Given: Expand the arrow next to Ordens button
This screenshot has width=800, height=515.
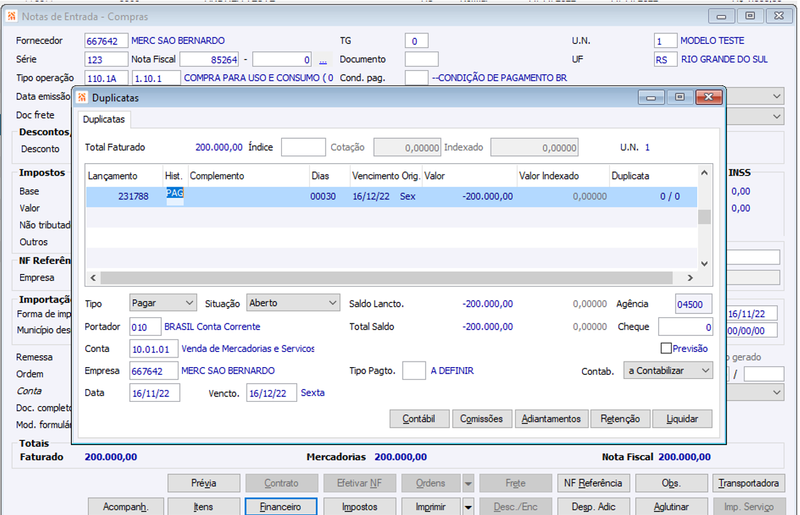Looking at the screenshot, I should tap(468, 483).
